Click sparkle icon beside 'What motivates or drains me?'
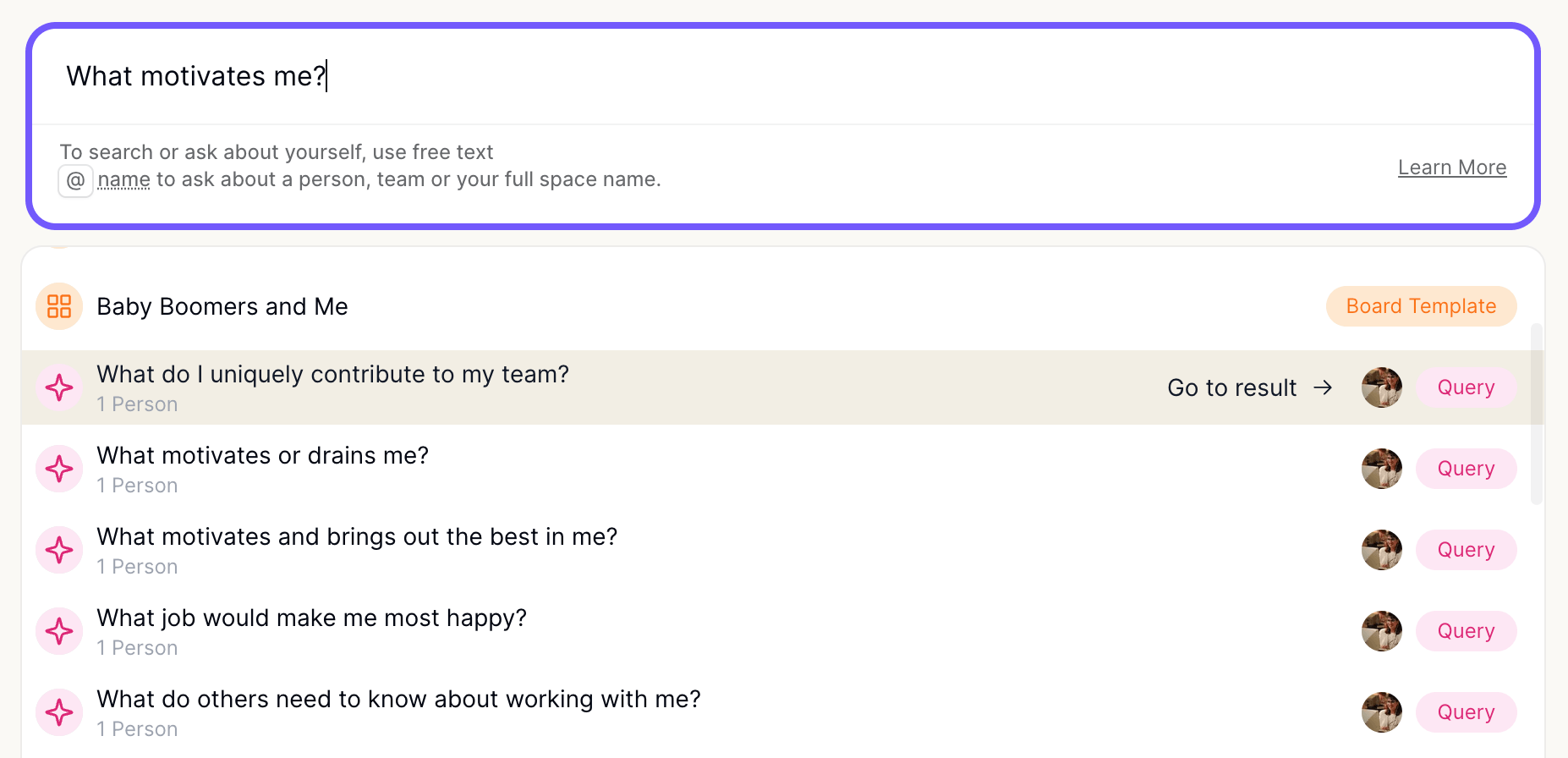Screen dimensions: 1568x758 (59, 469)
